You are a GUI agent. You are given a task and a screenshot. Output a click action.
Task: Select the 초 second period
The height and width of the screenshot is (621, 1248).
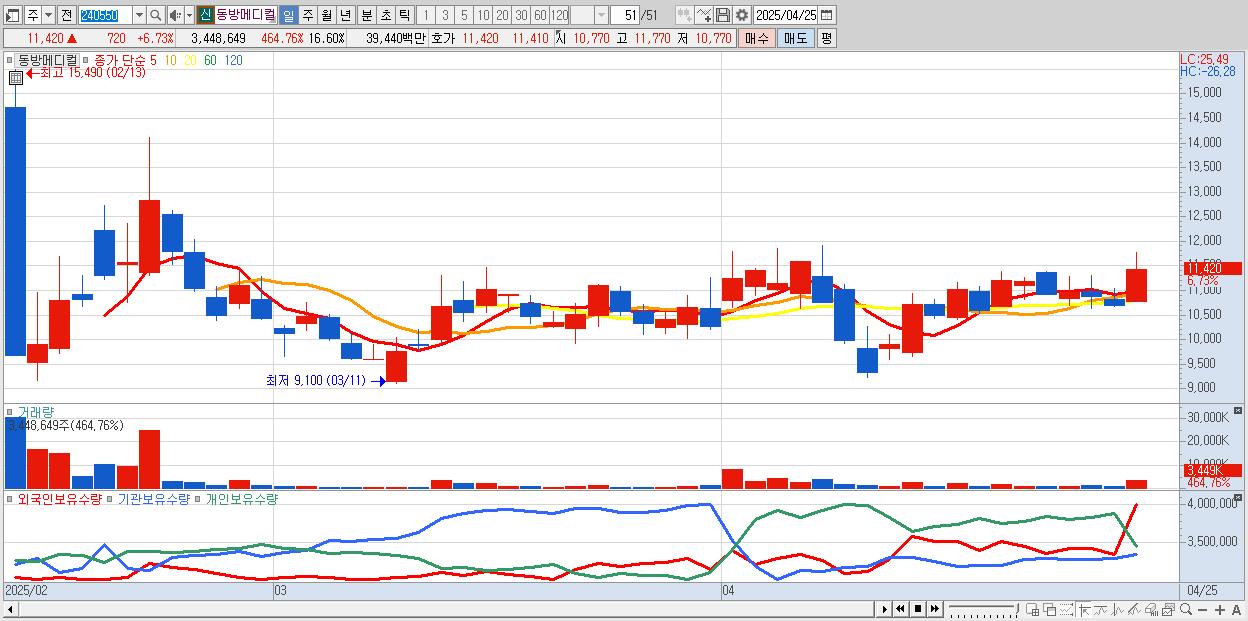(x=385, y=15)
